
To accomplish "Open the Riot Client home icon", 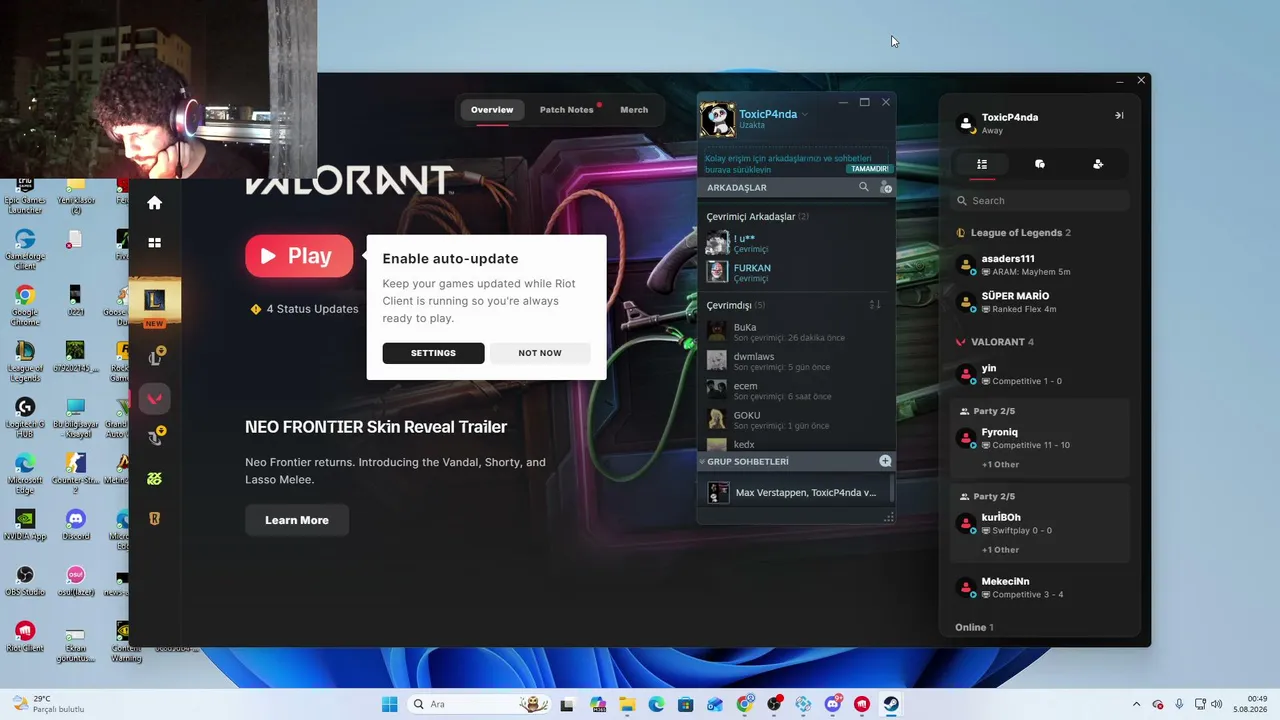I will 154,203.
